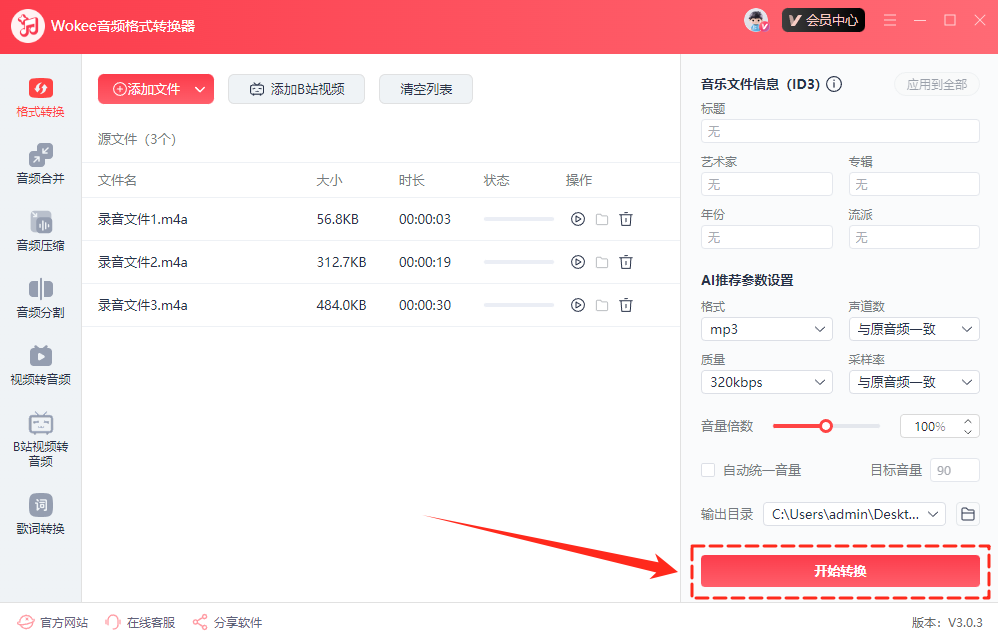Open the 添加文件 dropdown arrow
Screen dimensions: 998x637
pyautogui.click(x=200, y=89)
